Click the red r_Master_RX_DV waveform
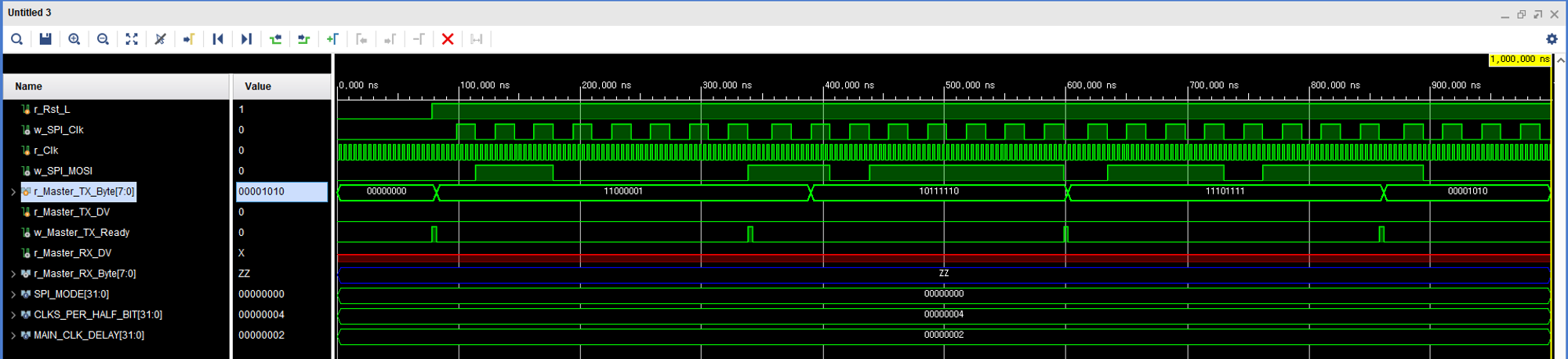Image resolution: width=1568 pixels, height=359 pixels. pos(944,257)
